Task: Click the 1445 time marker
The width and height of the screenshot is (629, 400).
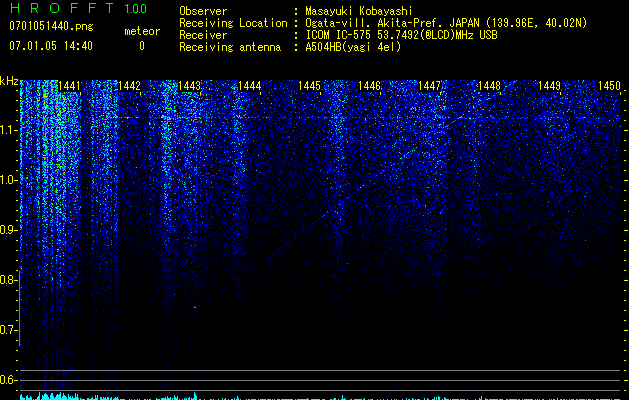Action: pos(309,86)
